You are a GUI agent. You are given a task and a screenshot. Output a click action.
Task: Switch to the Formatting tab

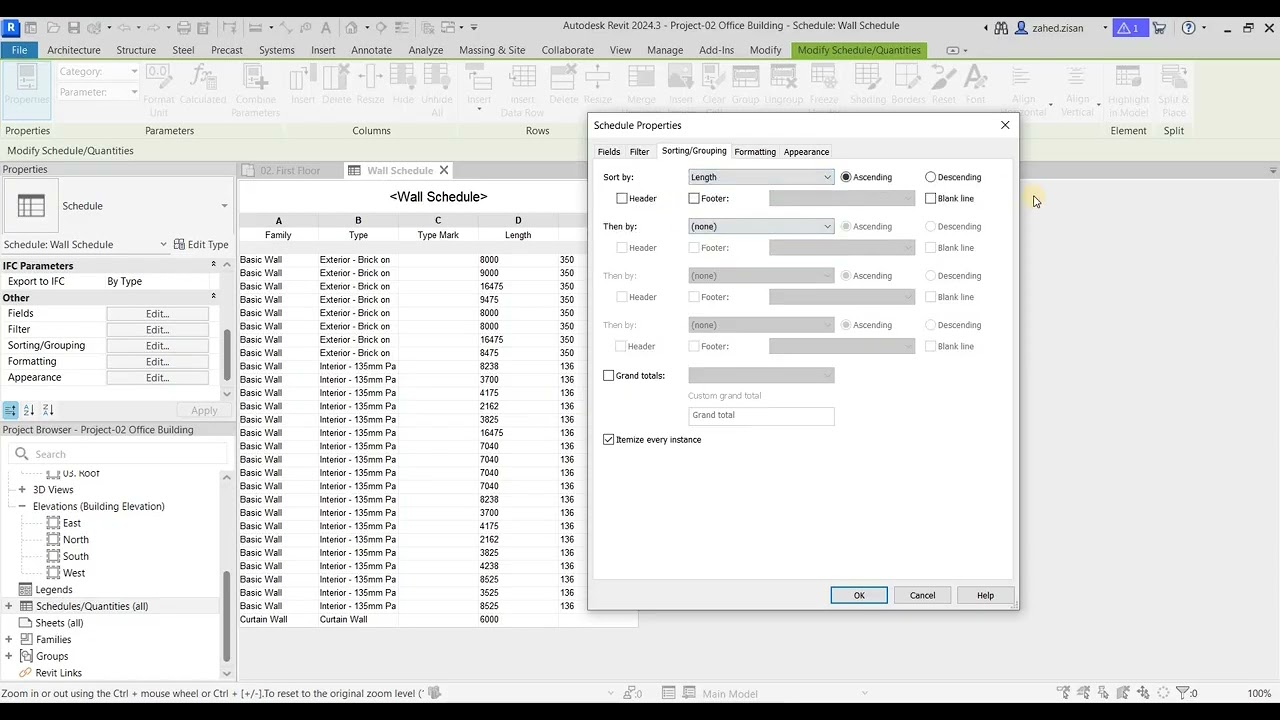coord(755,152)
